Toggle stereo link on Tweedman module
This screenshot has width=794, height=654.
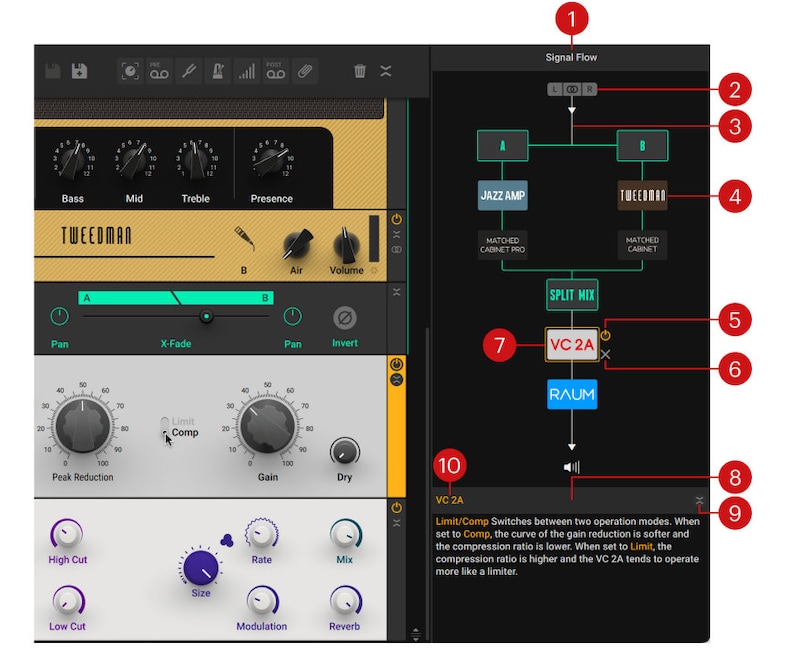[x=396, y=250]
